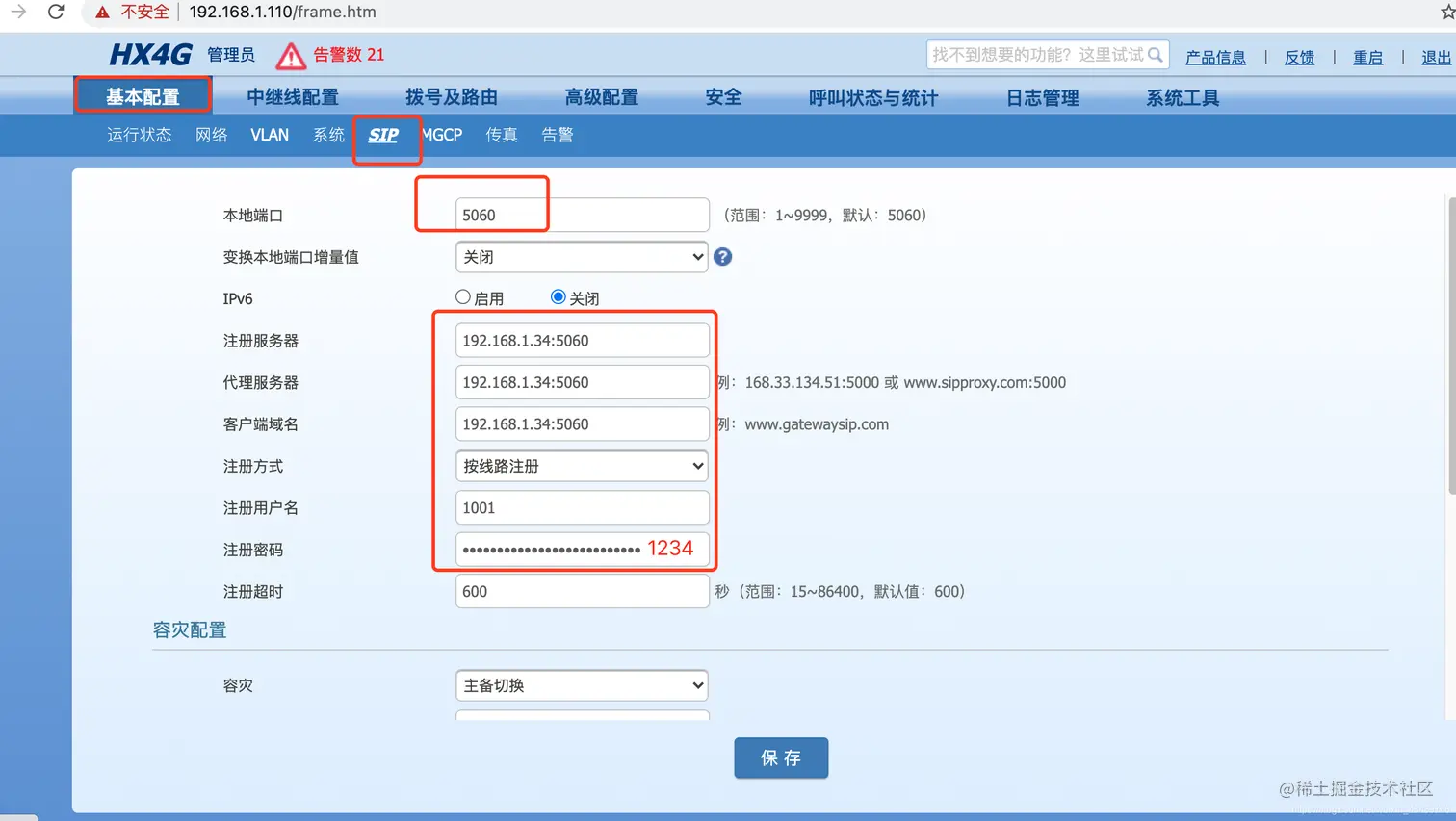The height and width of the screenshot is (821, 1456).
Task: Go forward with the browser arrow
Action: tap(17, 12)
